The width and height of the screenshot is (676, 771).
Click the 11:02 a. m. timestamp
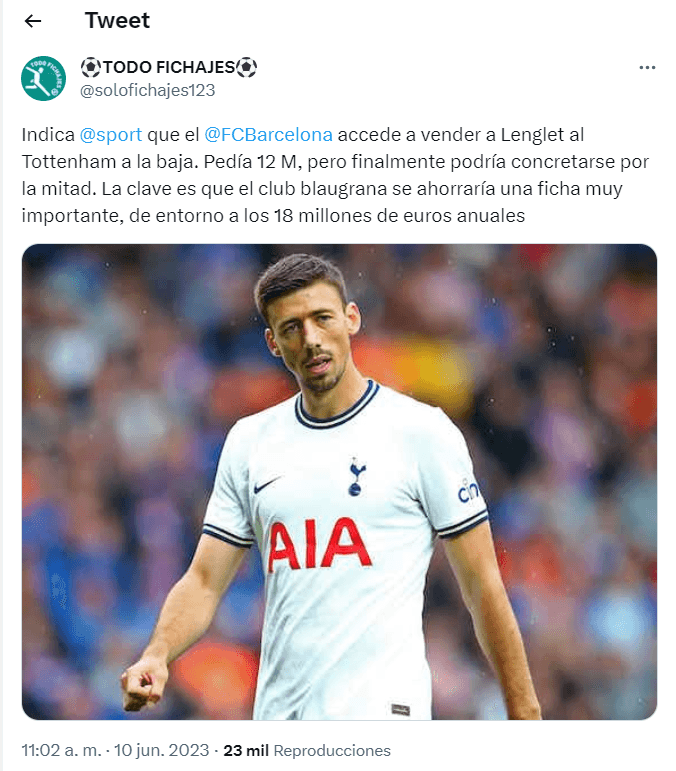pos(61,750)
